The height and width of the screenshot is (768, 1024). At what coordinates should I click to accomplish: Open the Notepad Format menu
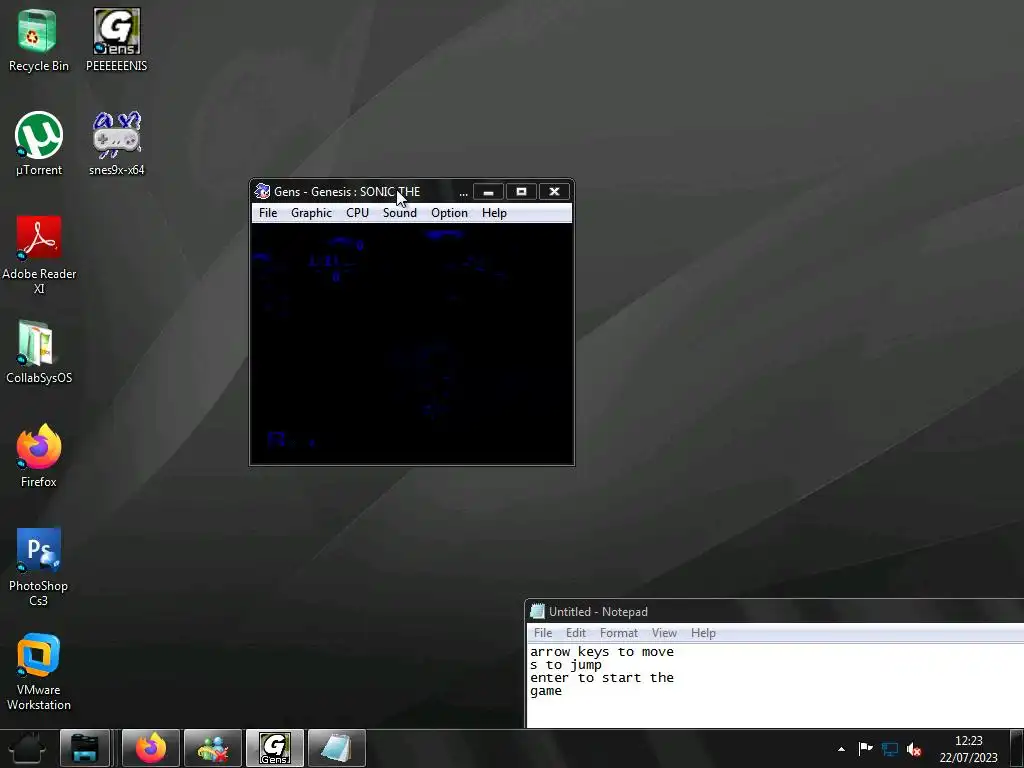click(x=618, y=633)
